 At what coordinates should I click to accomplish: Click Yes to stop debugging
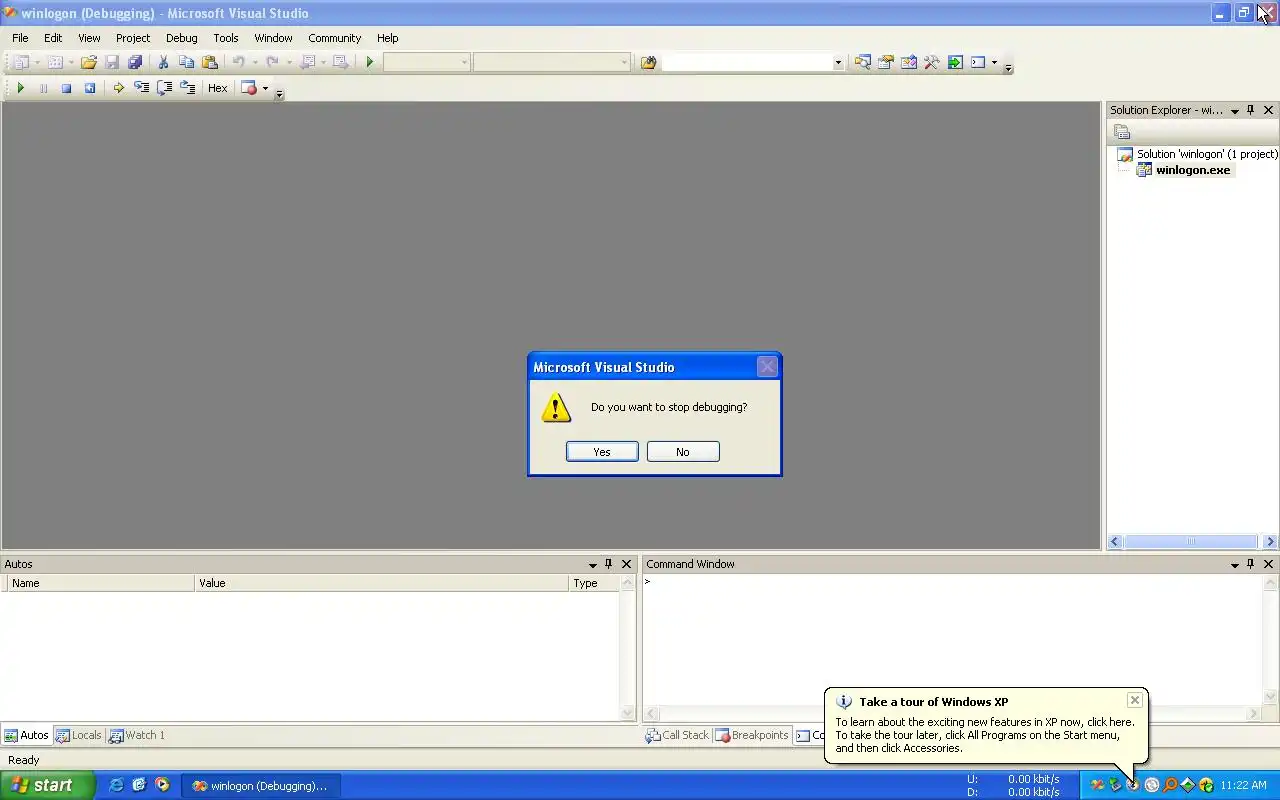(602, 452)
